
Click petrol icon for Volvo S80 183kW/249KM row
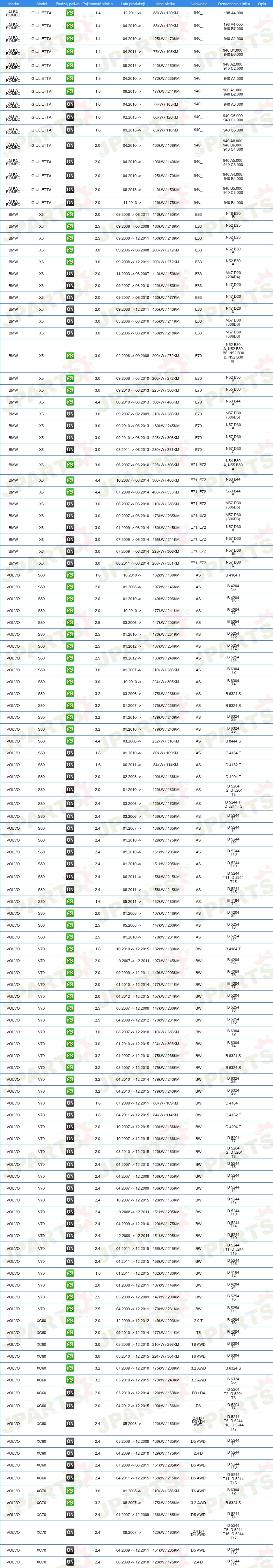[x=70, y=658]
